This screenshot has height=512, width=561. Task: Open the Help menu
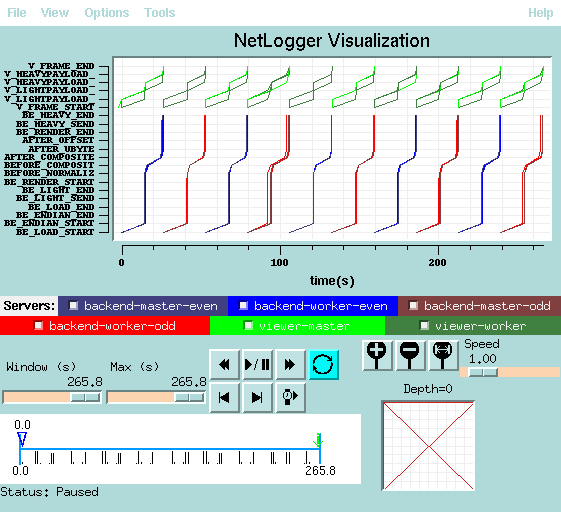point(541,13)
